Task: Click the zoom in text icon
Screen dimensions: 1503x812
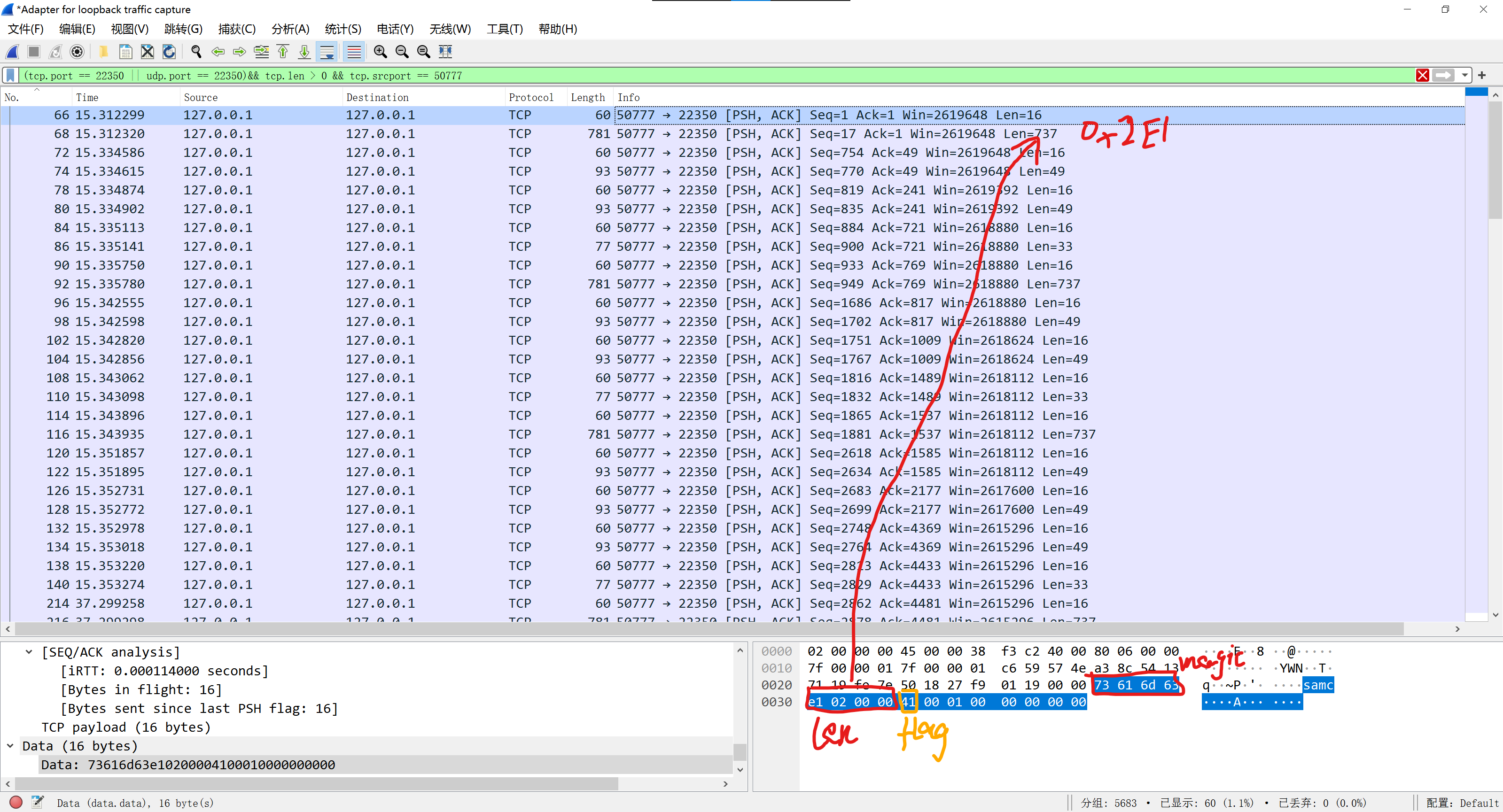Action: (x=381, y=52)
